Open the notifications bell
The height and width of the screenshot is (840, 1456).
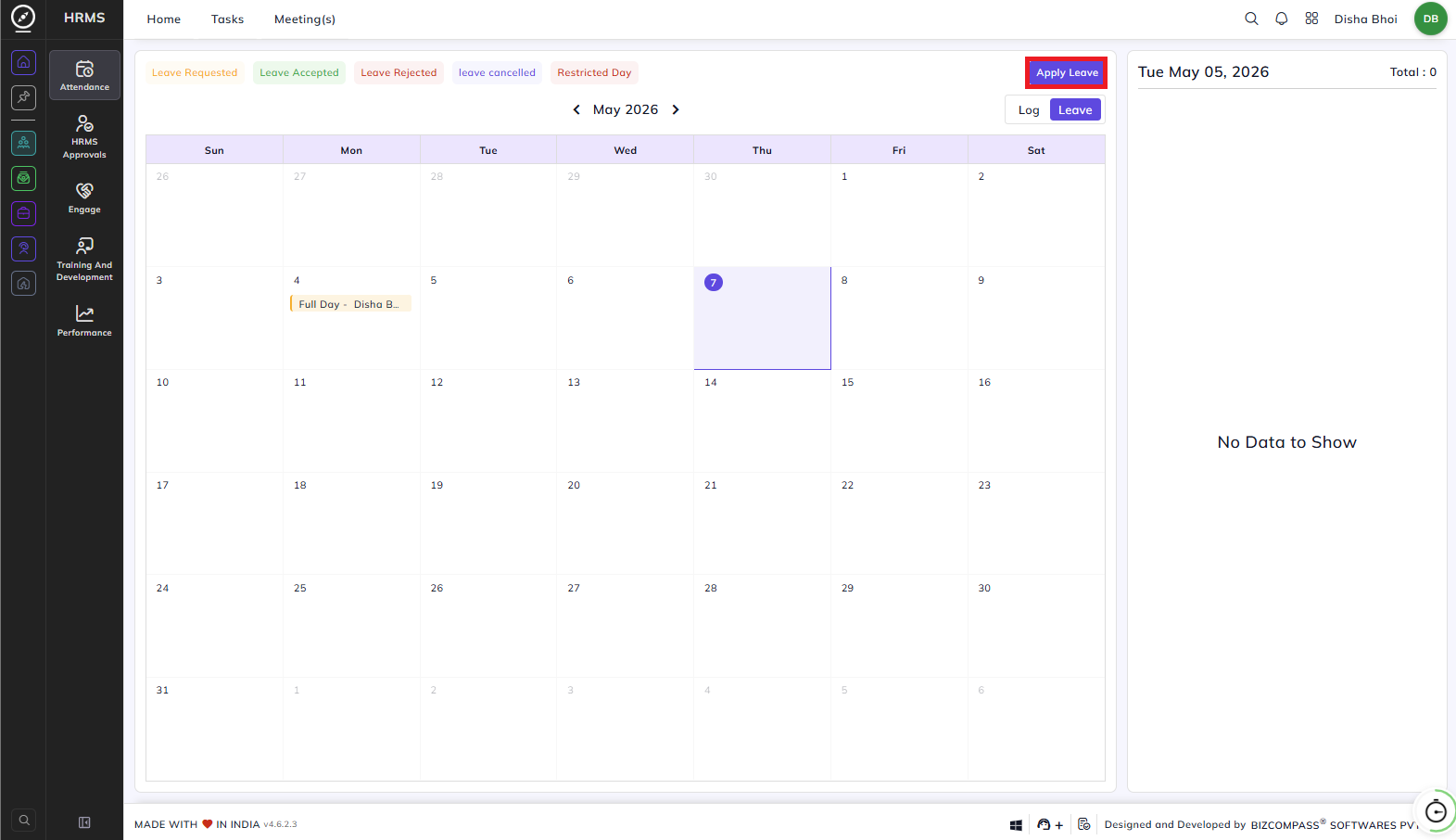click(x=1282, y=19)
